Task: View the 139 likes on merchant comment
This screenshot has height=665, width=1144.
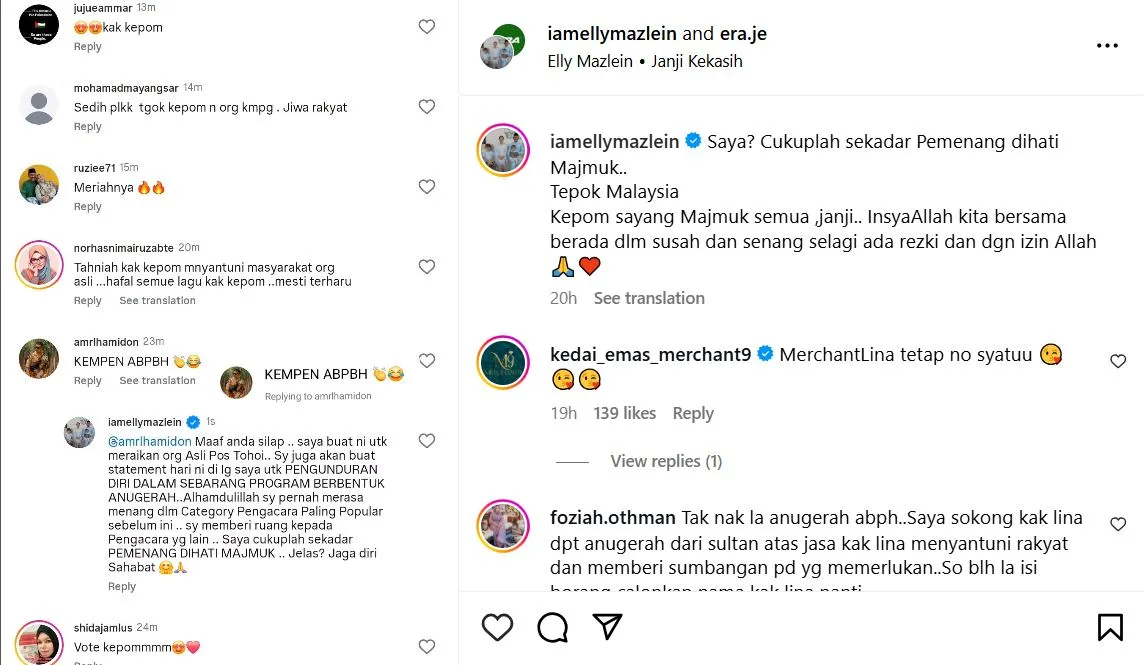Action: pos(625,413)
